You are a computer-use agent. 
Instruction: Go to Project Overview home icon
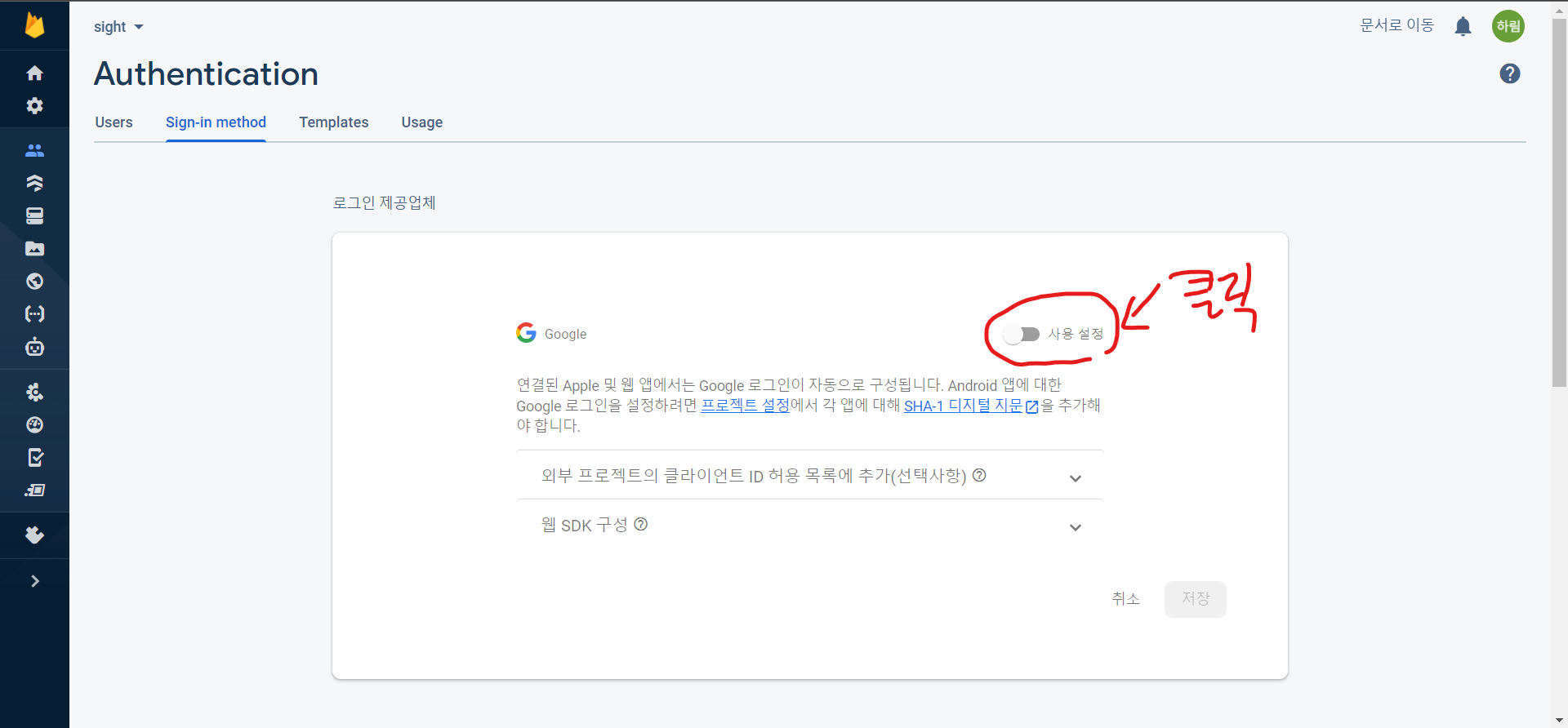click(x=34, y=73)
